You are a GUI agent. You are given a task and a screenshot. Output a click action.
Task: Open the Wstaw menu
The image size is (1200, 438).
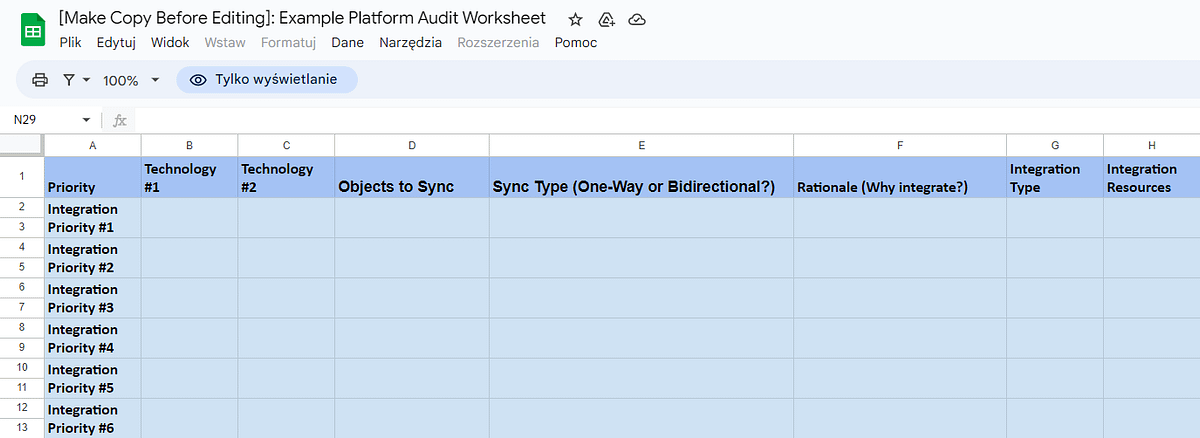pyautogui.click(x=225, y=43)
